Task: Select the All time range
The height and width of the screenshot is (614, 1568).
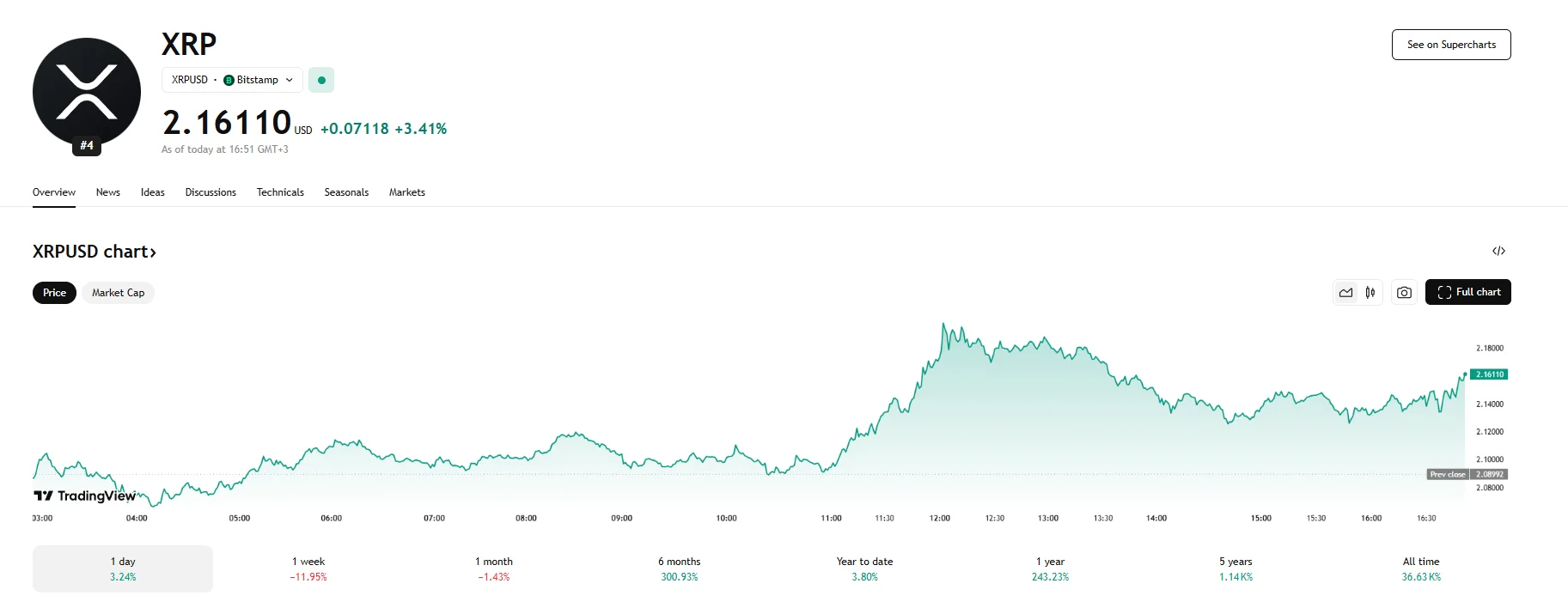Action: [1421, 568]
